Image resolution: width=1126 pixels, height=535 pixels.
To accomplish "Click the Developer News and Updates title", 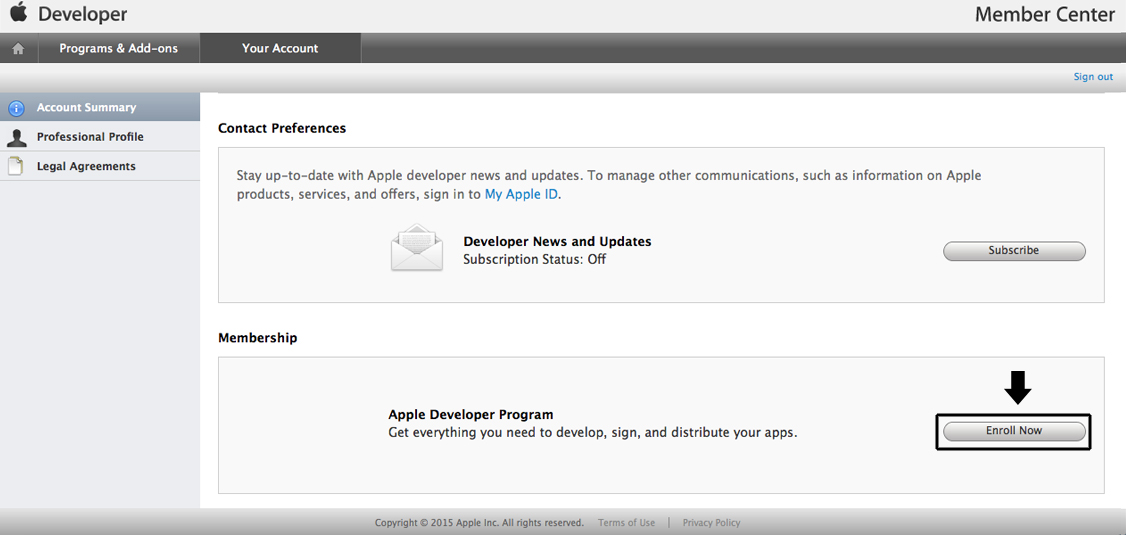I will tap(557, 241).
